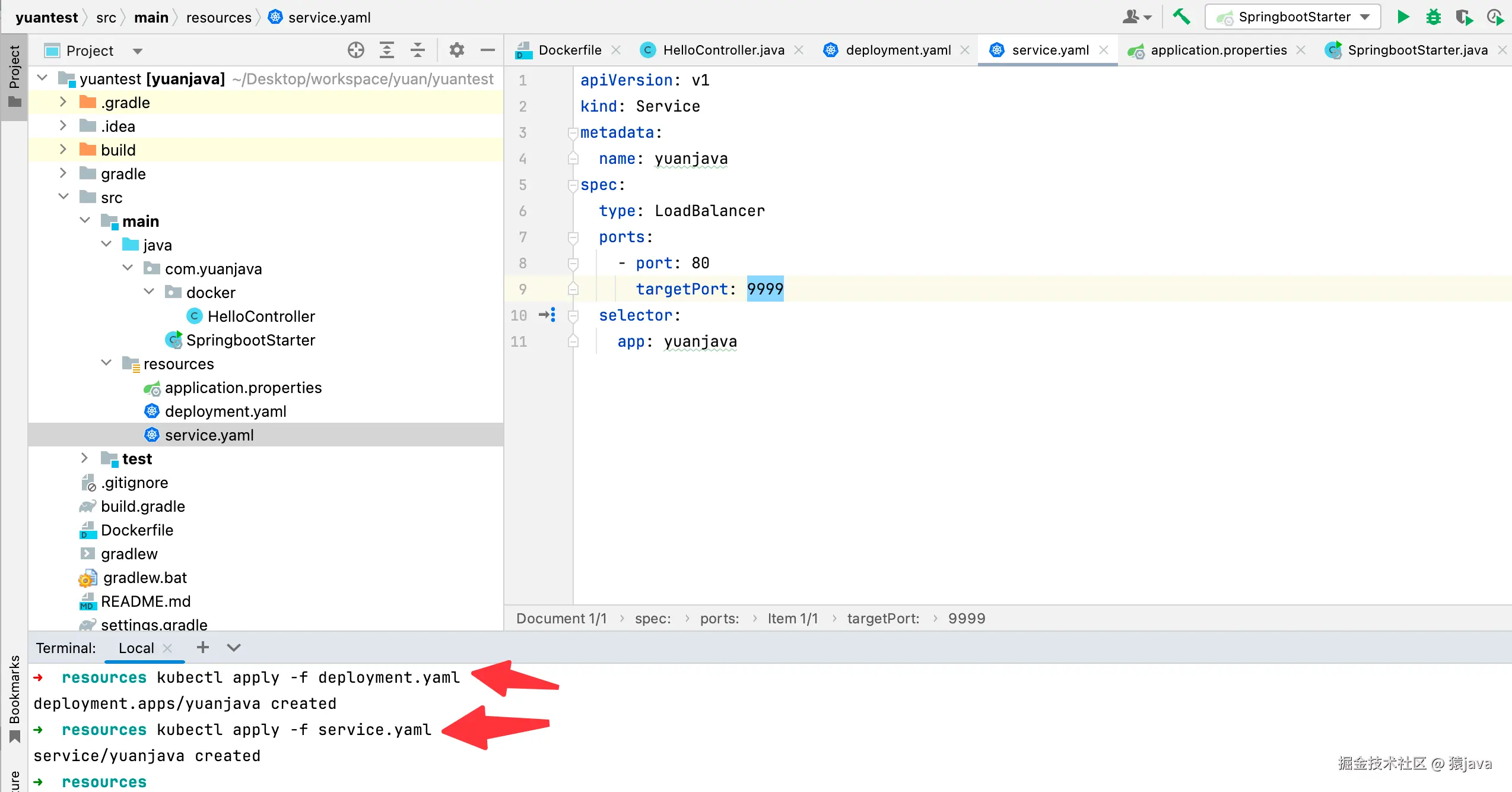Viewport: 1512px width, 792px height.
Task: Click Run with Coverage shield icon
Action: pyautogui.click(x=1464, y=17)
